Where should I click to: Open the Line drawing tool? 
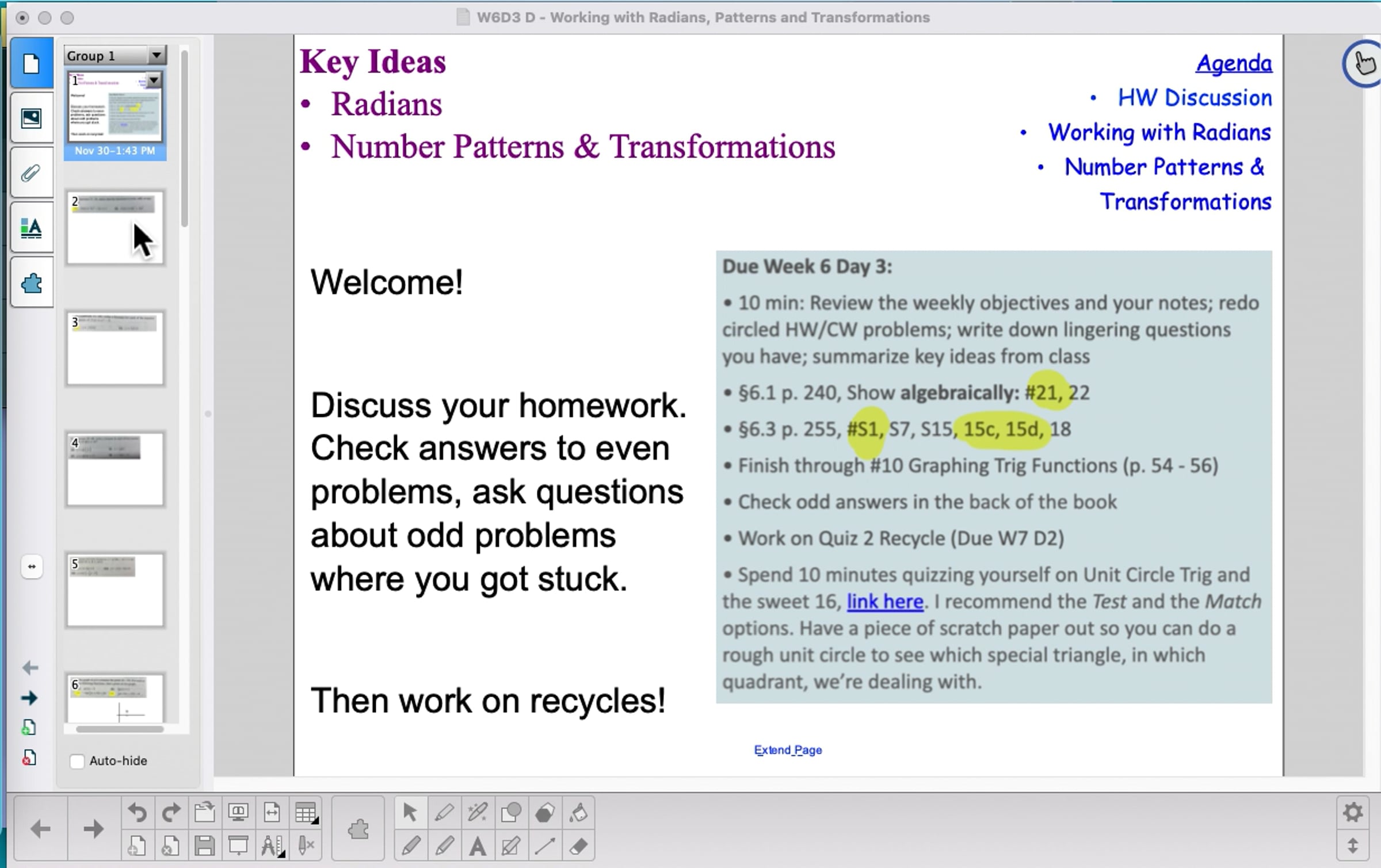544,846
